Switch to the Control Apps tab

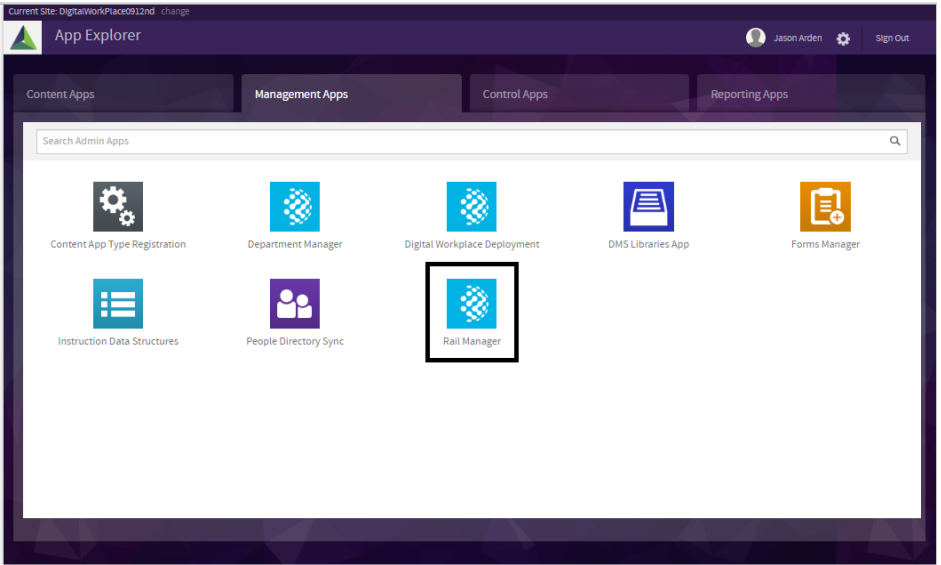coord(515,95)
